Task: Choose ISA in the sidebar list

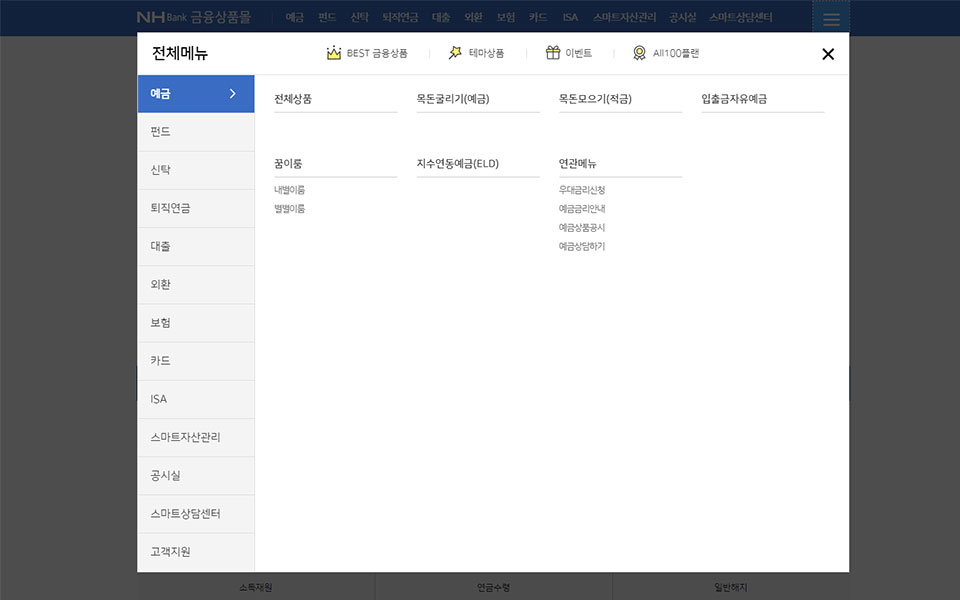Action: 159,399
